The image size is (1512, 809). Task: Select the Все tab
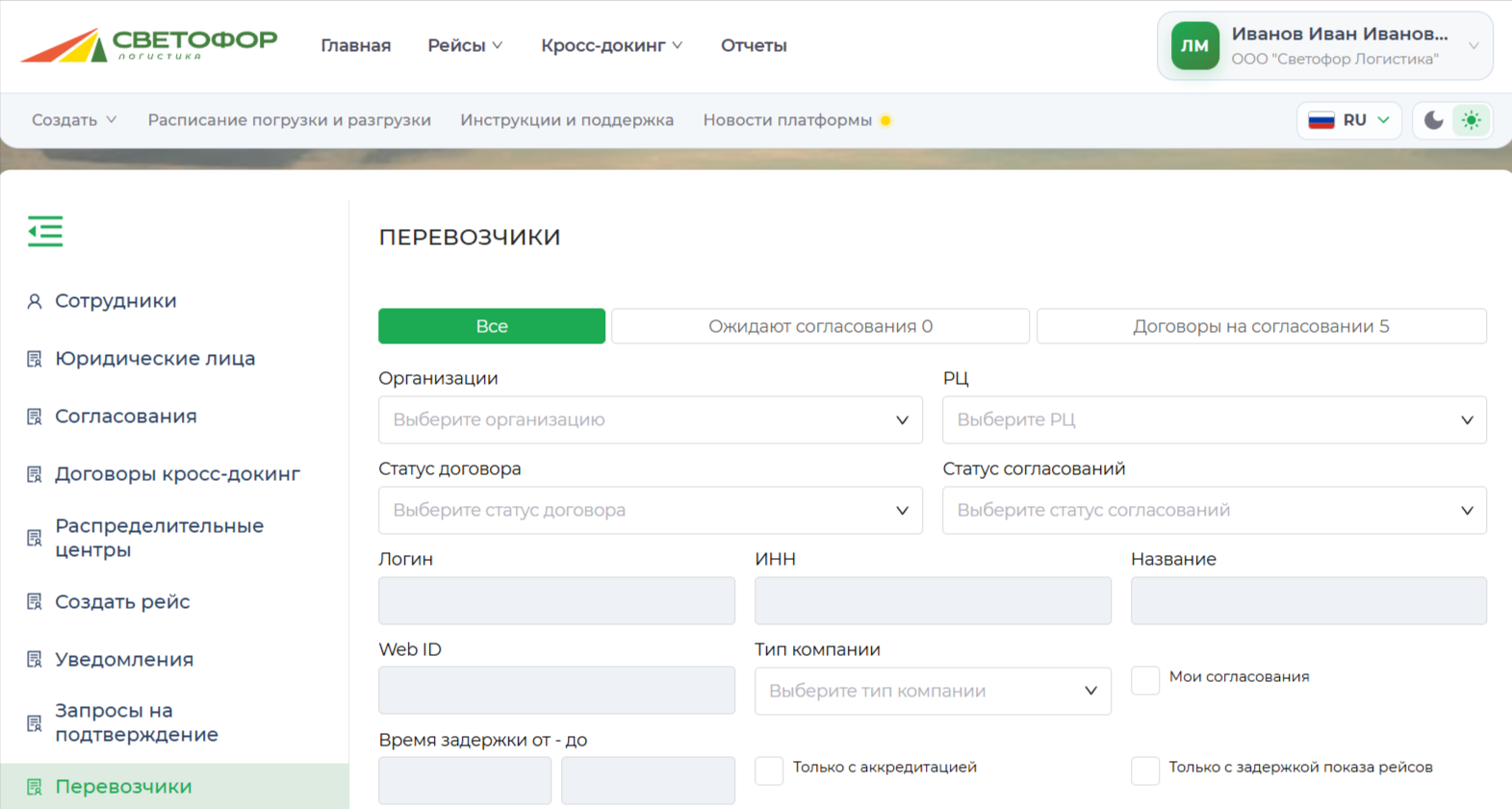(492, 326)
